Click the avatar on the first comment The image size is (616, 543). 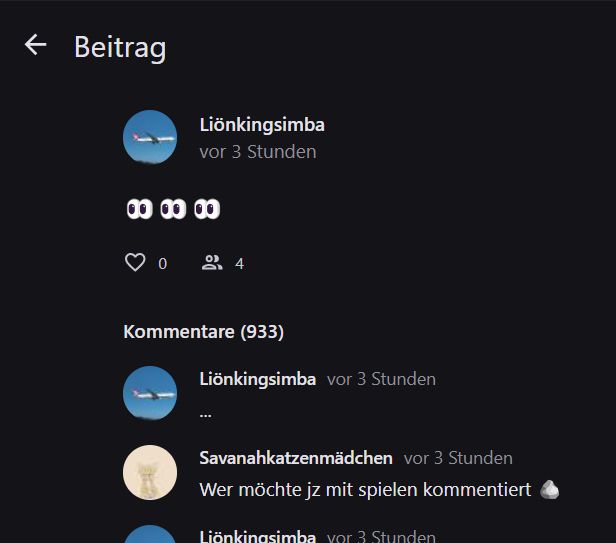pos(150,392)
